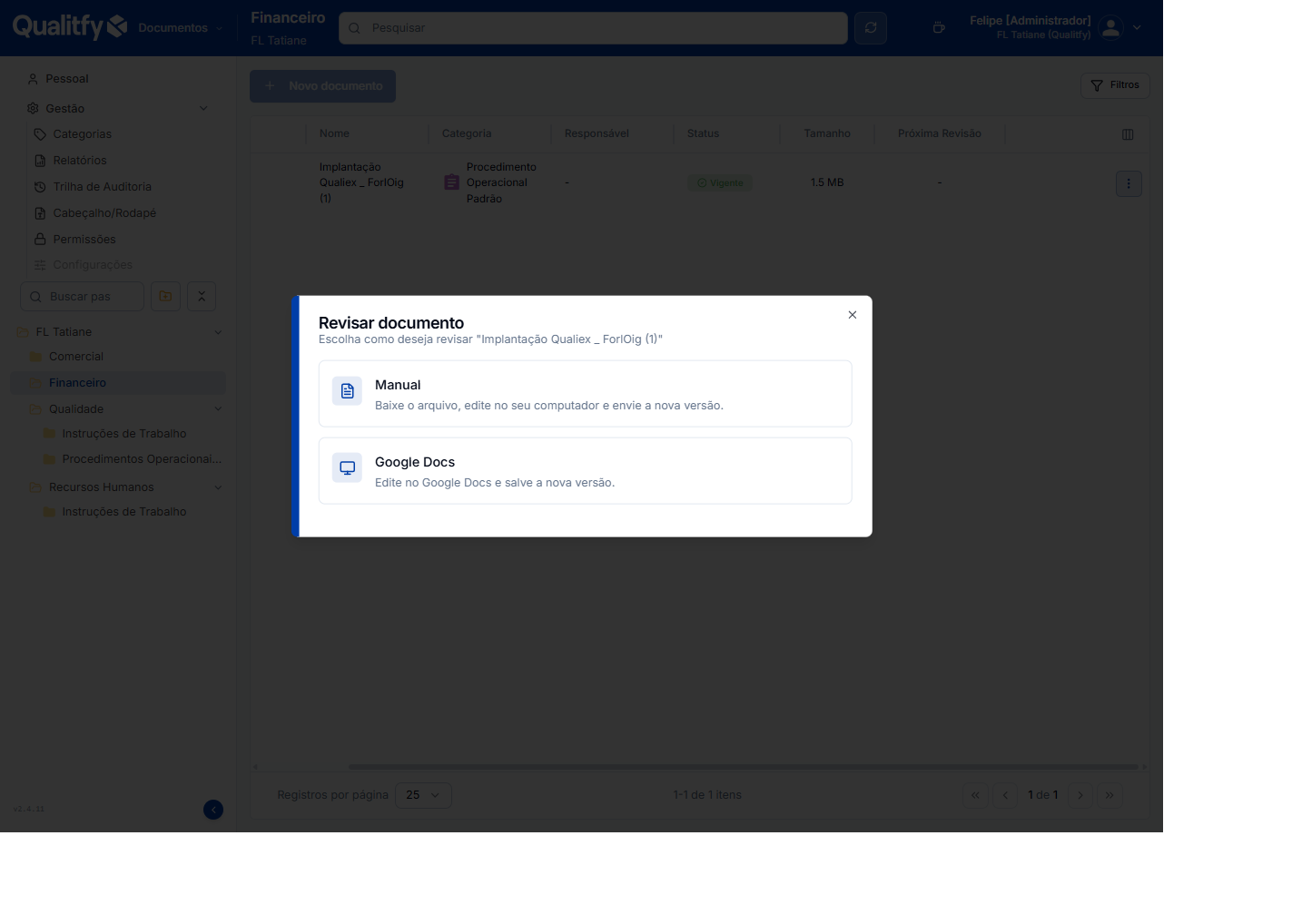Open Procedimentos Operacionais folder

pyautogui.click(x=142, y=459)
